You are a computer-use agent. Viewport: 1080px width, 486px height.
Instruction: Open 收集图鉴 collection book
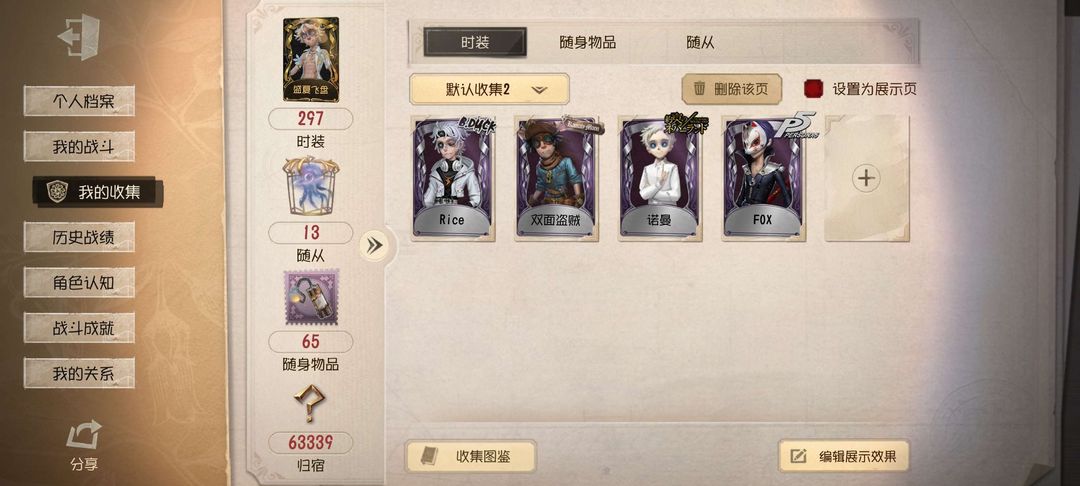[x=470, y=456]
